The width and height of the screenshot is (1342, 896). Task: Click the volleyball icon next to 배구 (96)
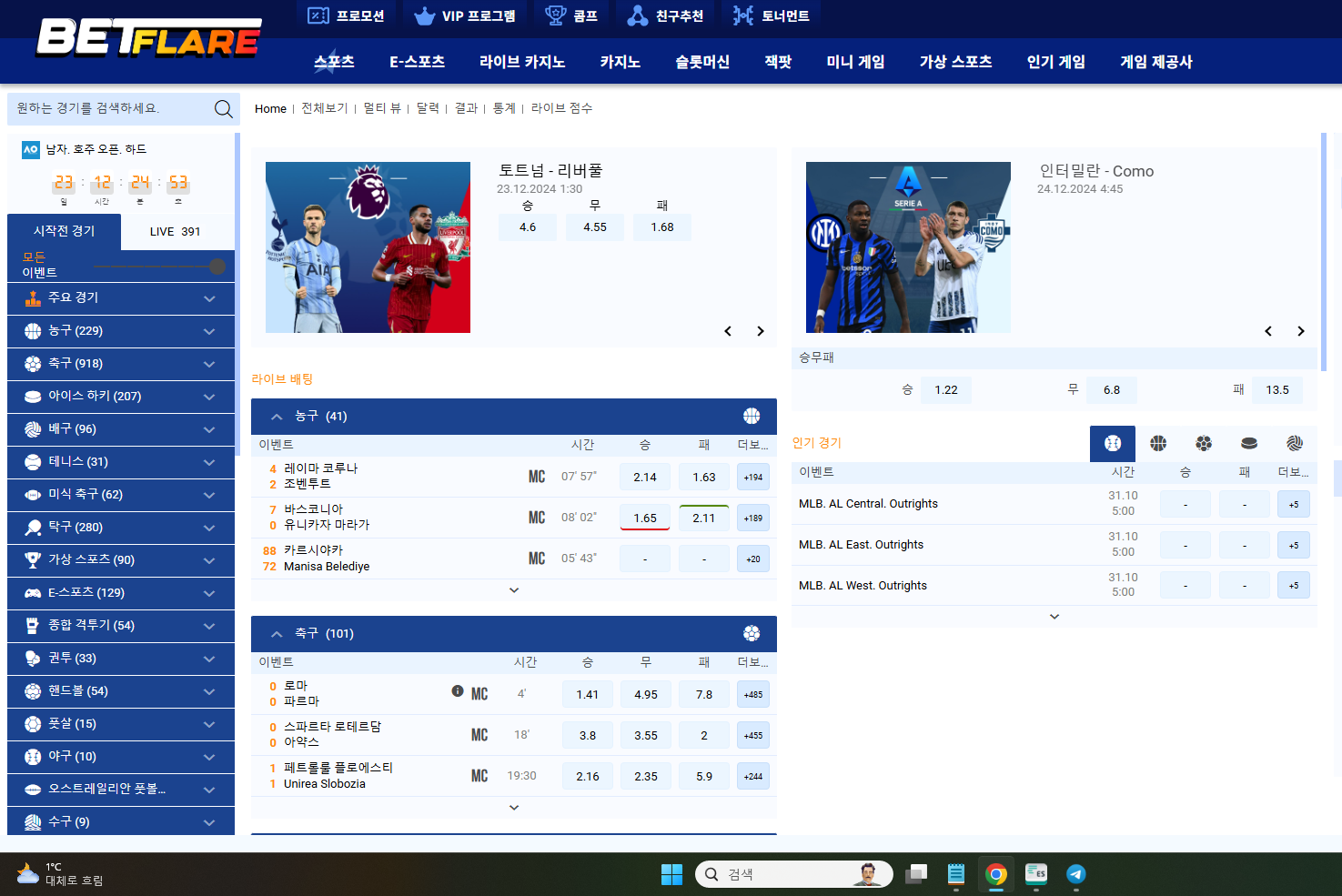coord(33,429)
